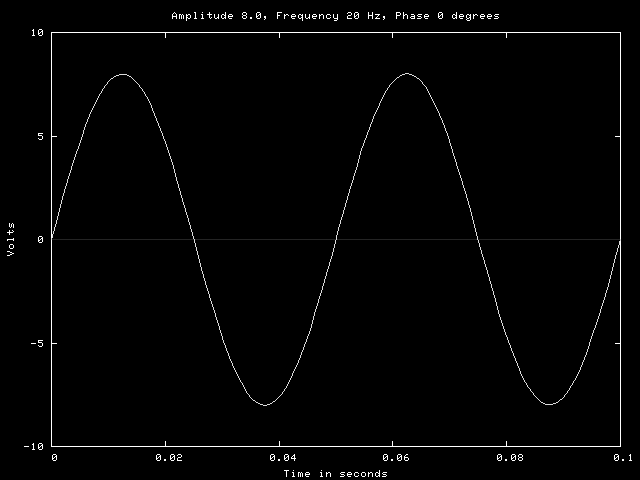640x480 pixels.
Task: Click the '0.04' tick label on the time axis
Action: (280, 458)
